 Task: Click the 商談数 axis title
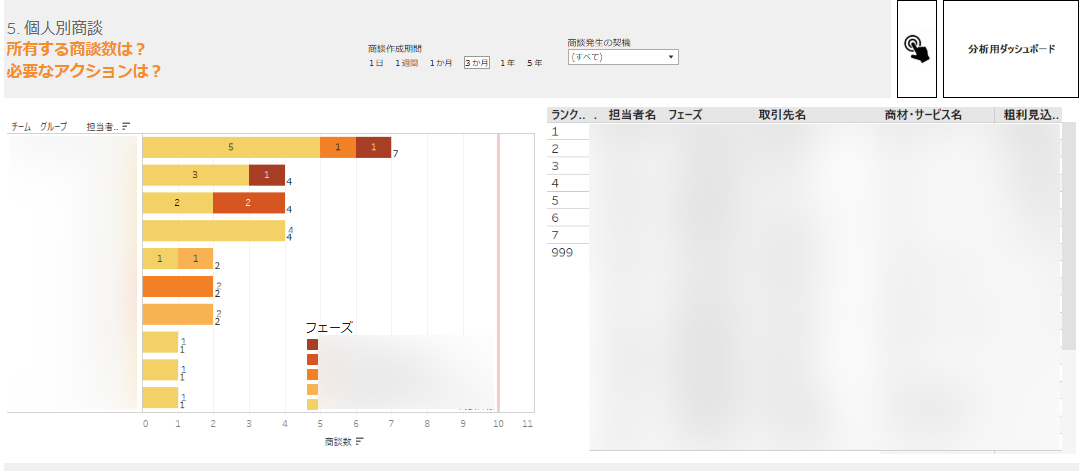point(338,441)
